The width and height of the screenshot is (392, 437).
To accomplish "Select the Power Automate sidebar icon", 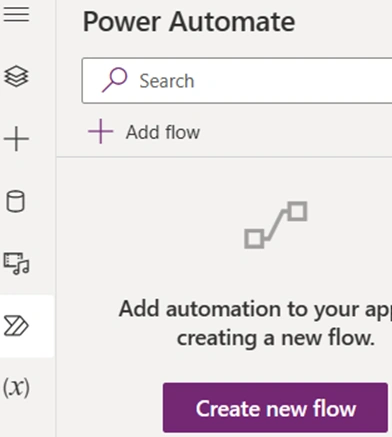I will [16, 326].
